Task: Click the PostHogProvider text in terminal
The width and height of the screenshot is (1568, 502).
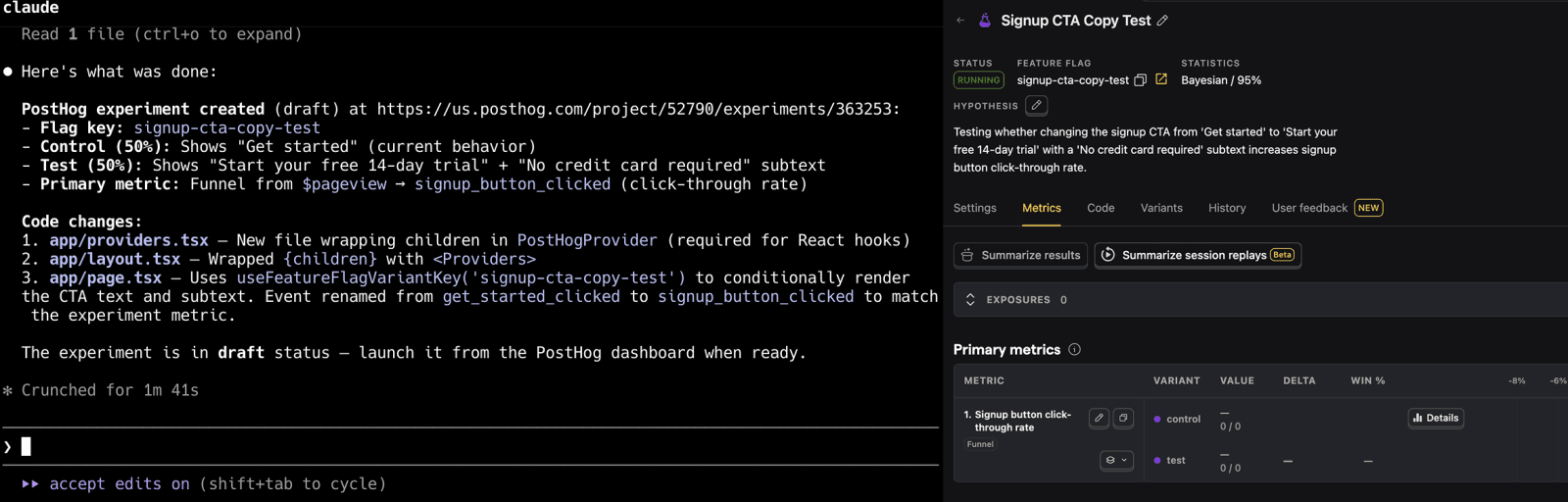Action: tap(587, 240)
